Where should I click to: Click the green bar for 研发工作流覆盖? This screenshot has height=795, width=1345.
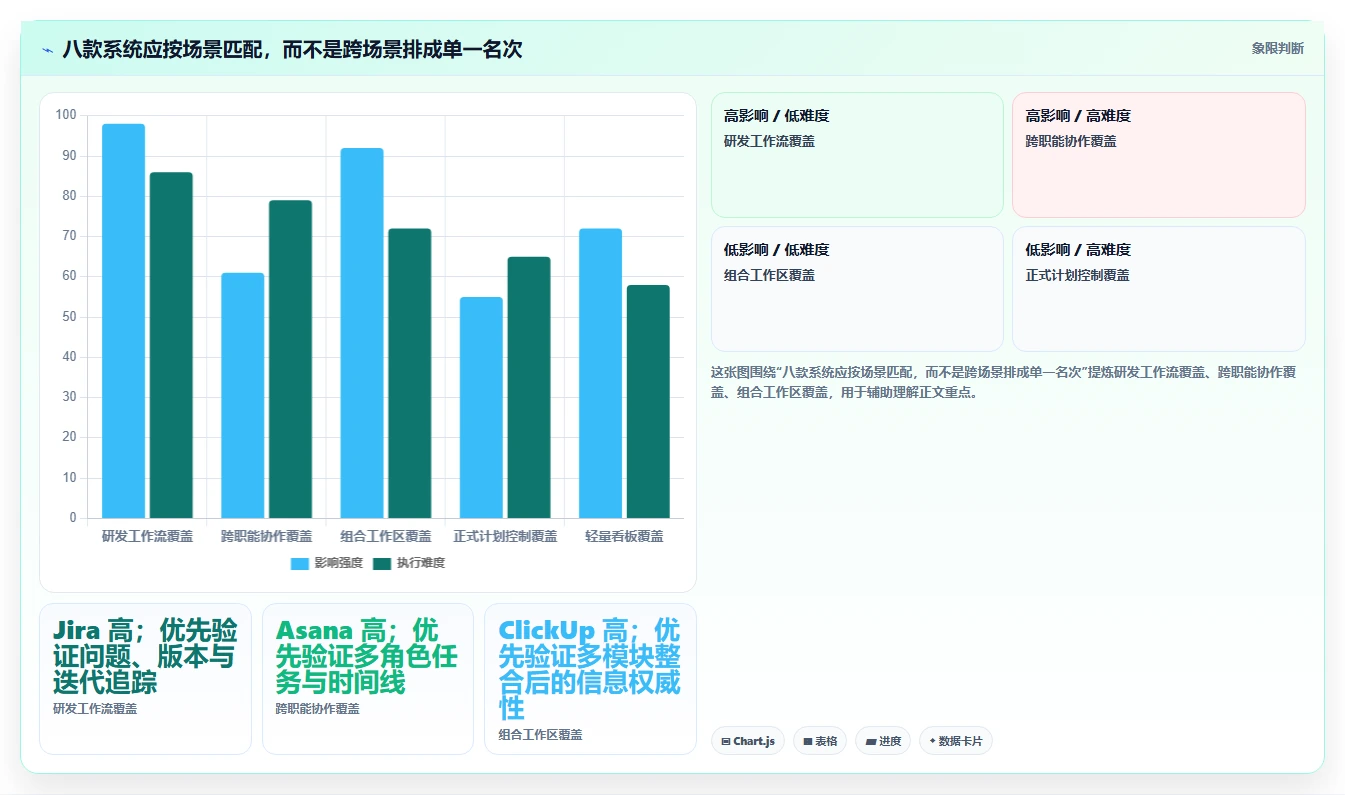coord(171,345)
